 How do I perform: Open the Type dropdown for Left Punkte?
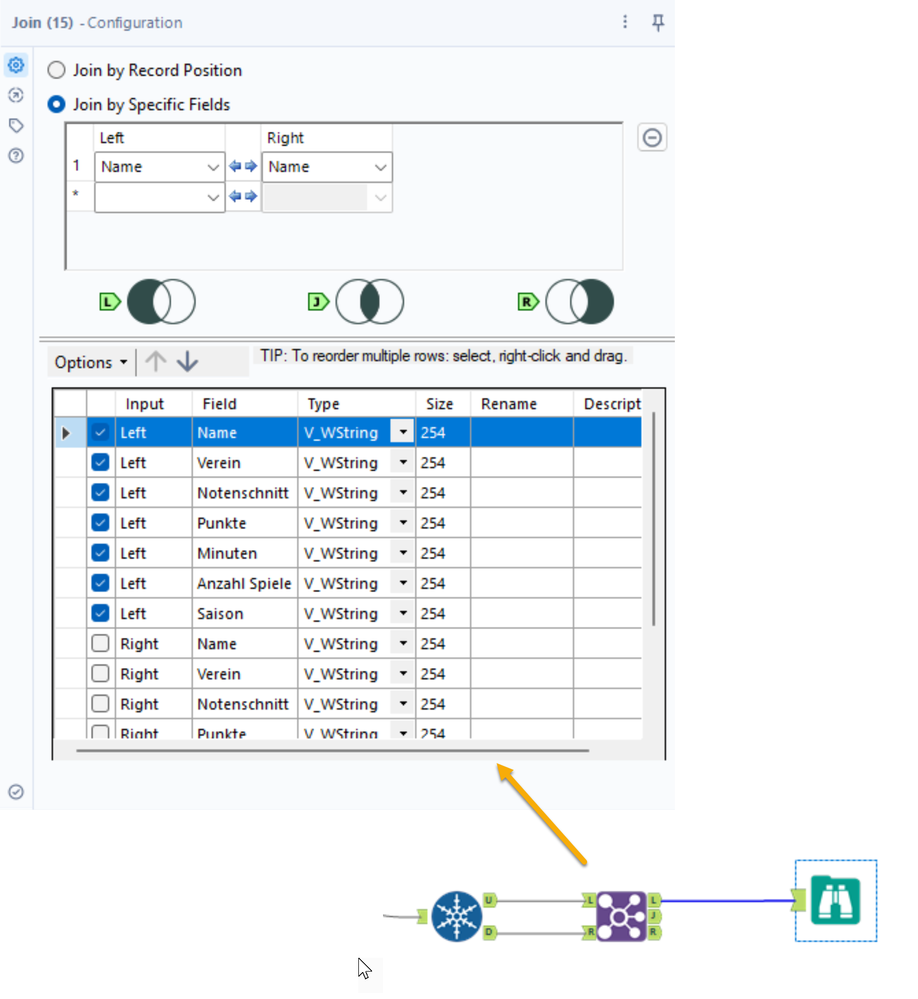[x=403, y=522]
